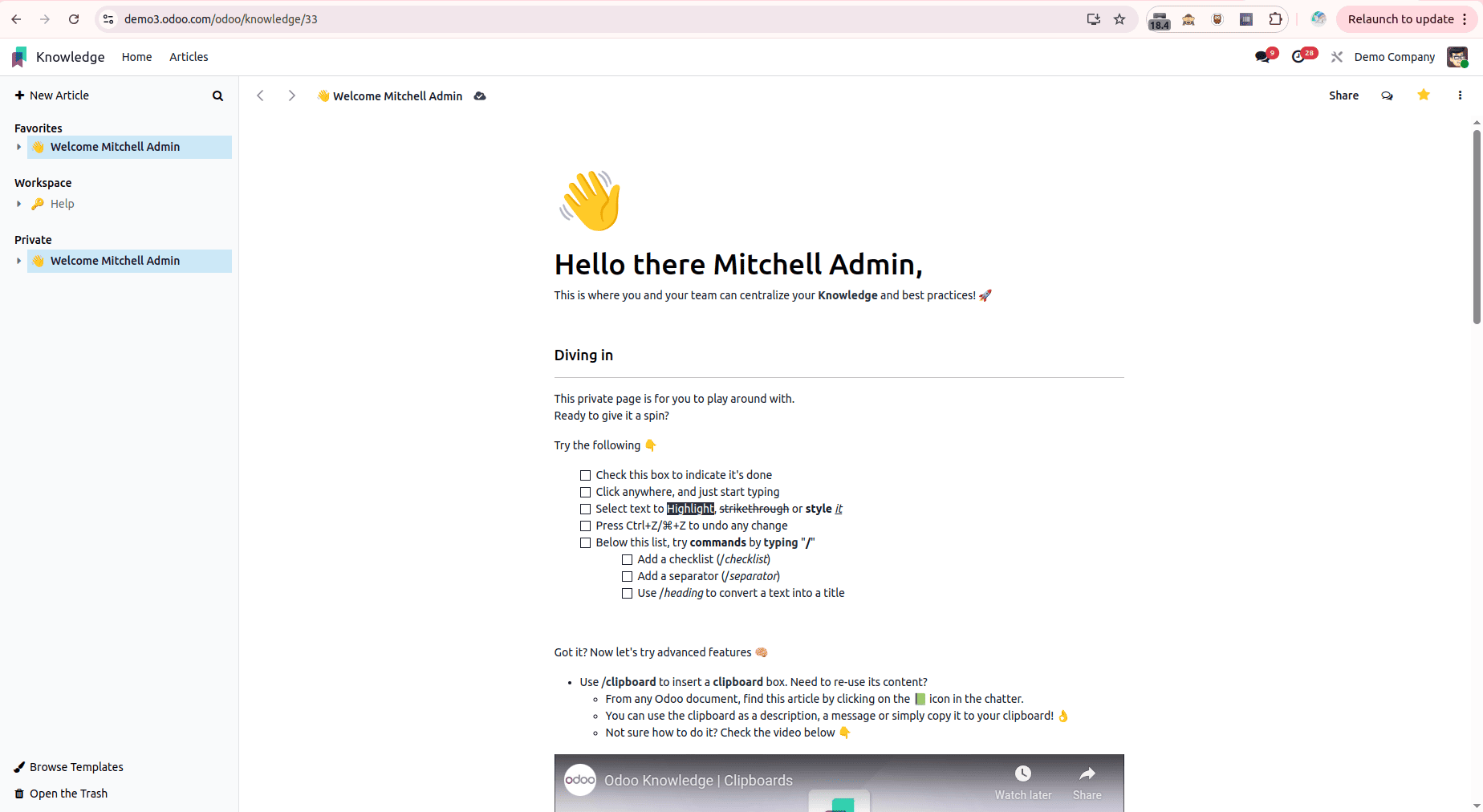The height and width of the screenshot is (812, 1483).
Task: Check the "Select text to Highlight" checkbox
Action: (586, 510)
